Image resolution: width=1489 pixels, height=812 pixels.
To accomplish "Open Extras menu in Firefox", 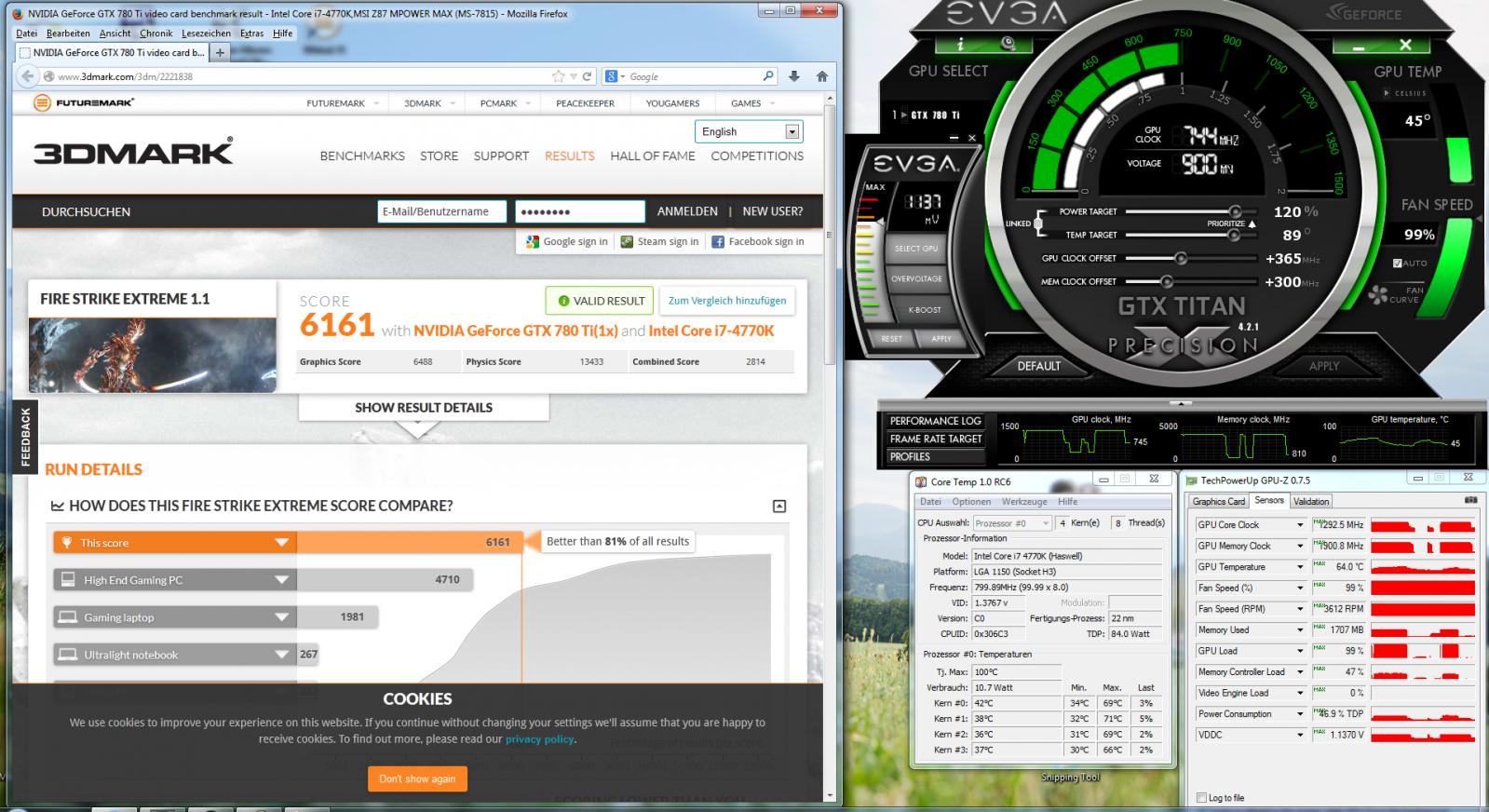I will (x=251, y=33).
